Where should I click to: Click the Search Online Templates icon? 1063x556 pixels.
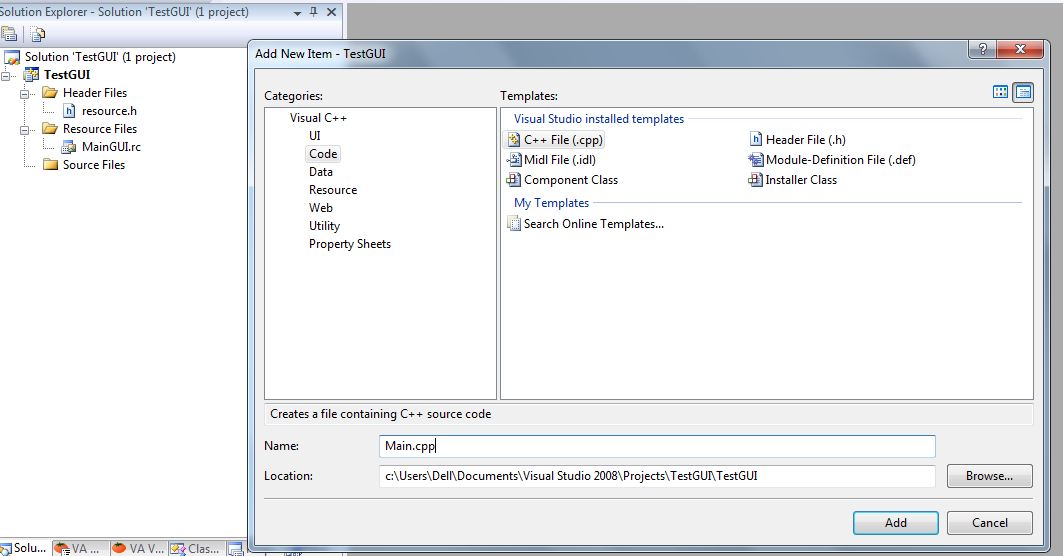[514, 224]
